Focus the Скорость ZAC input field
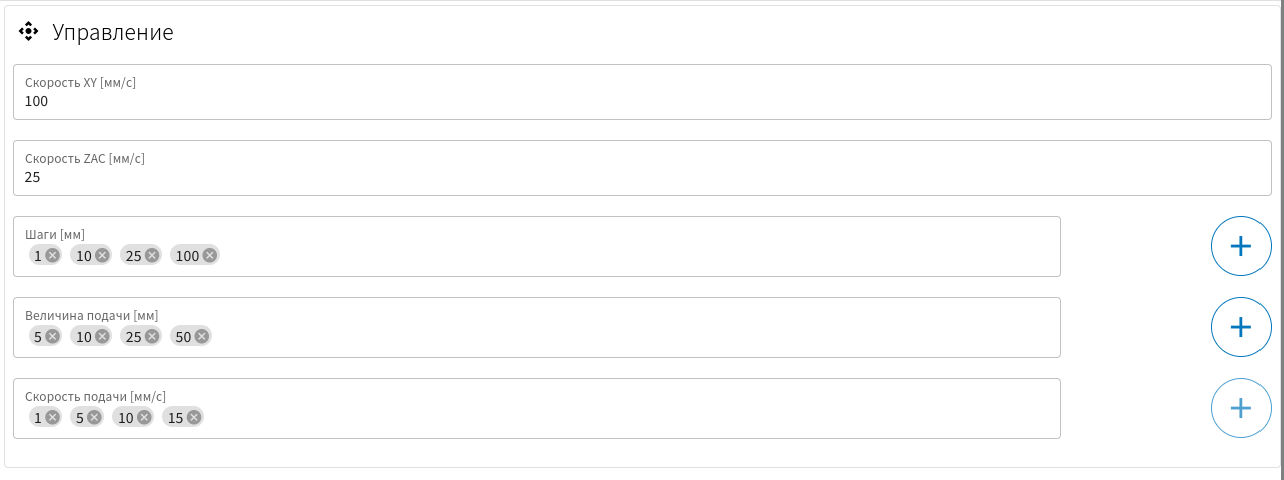 (x=642, y=168)
